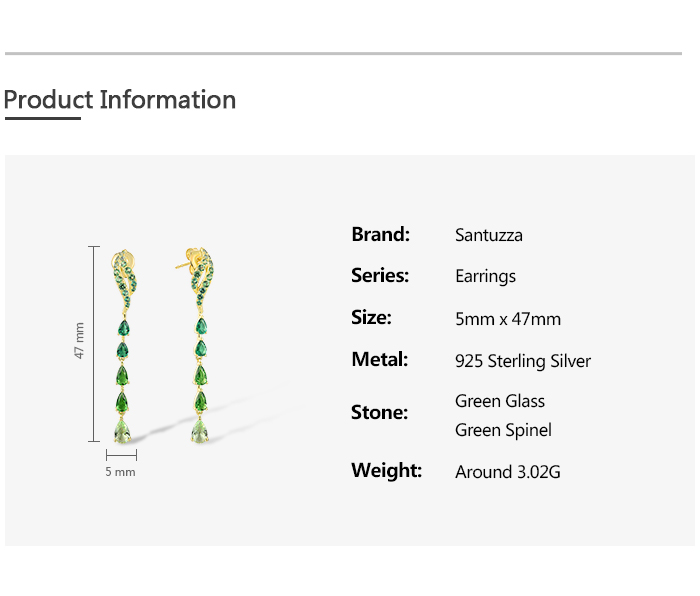Image resolution: width=700 pixels, height=596 pixels.
Task: Click the Green Spinel stone text
Action: 504,430
